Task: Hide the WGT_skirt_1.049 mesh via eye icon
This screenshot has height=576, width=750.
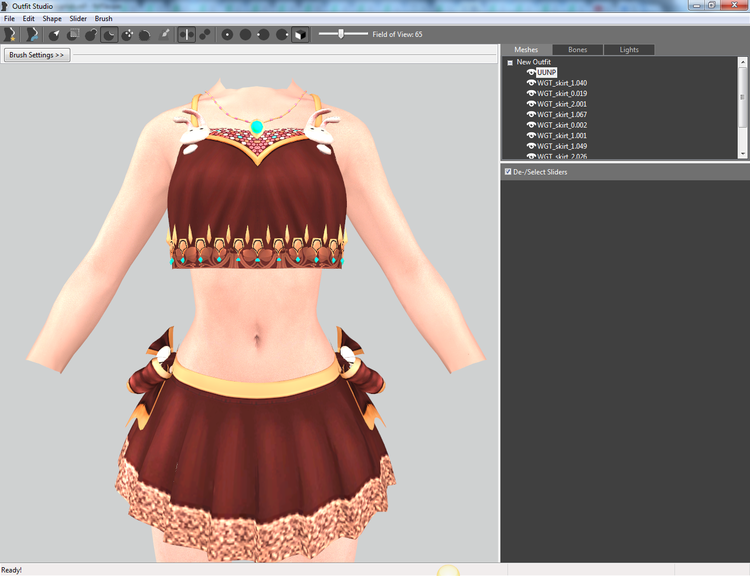Action: (x=531, y=146)
